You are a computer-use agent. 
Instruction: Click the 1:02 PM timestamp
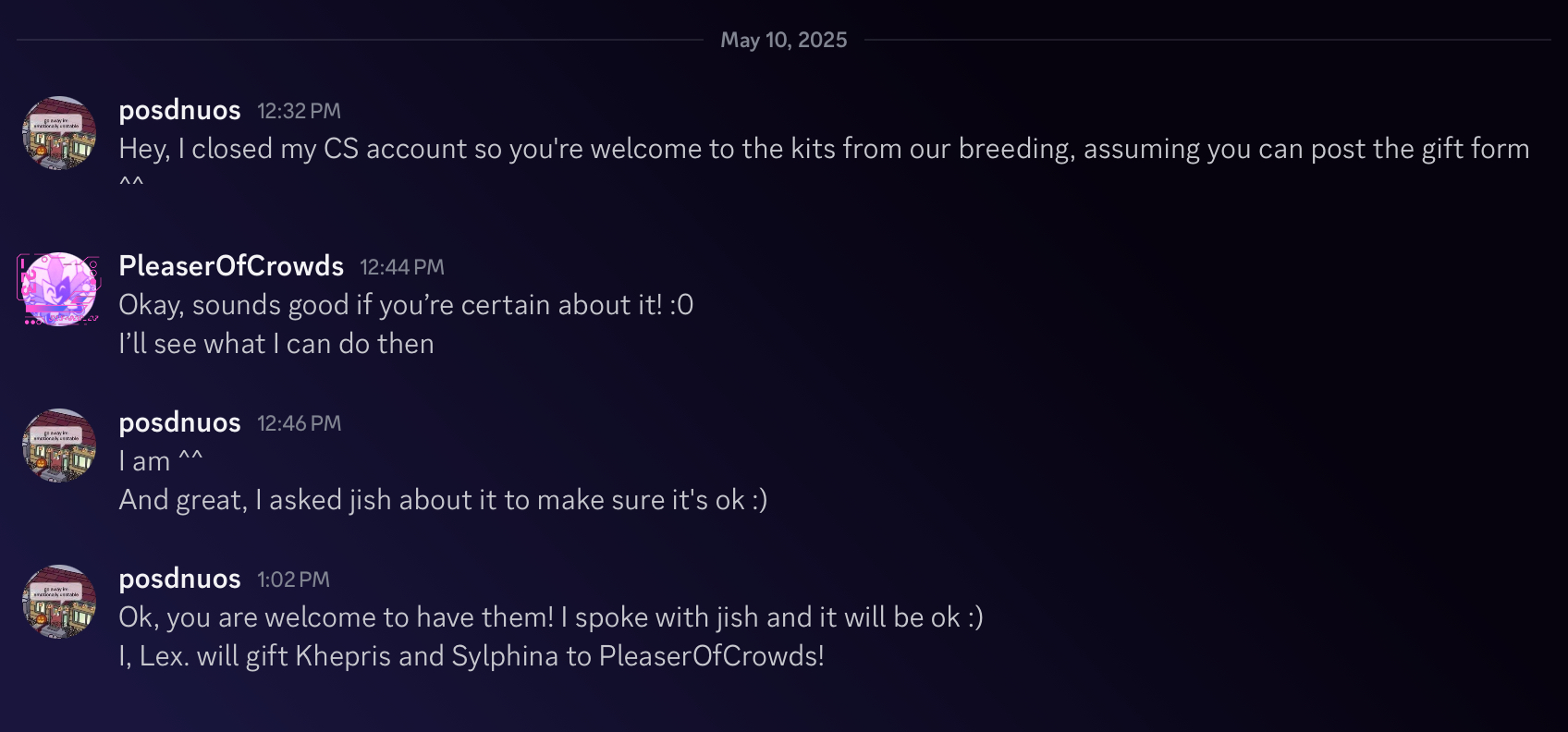[x=293, y=580]
